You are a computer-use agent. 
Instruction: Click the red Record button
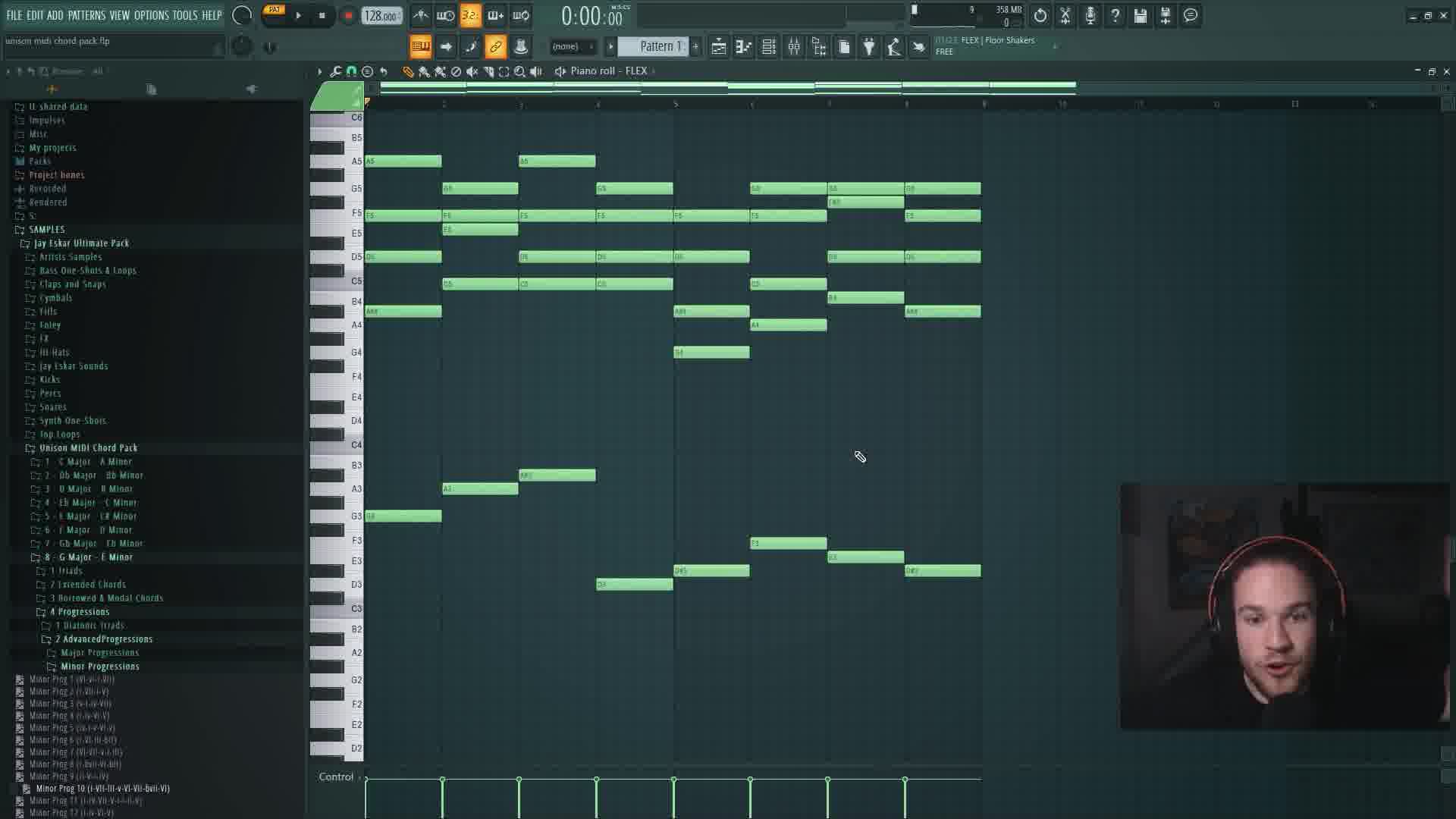[x=348, y=15]
